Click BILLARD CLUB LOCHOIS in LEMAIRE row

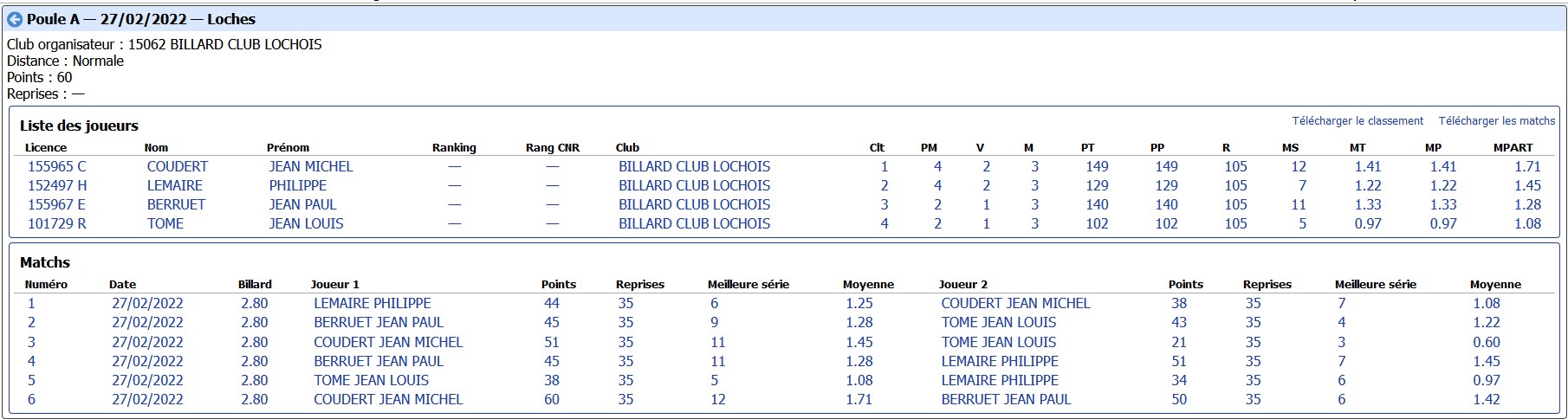click(693, 185)
